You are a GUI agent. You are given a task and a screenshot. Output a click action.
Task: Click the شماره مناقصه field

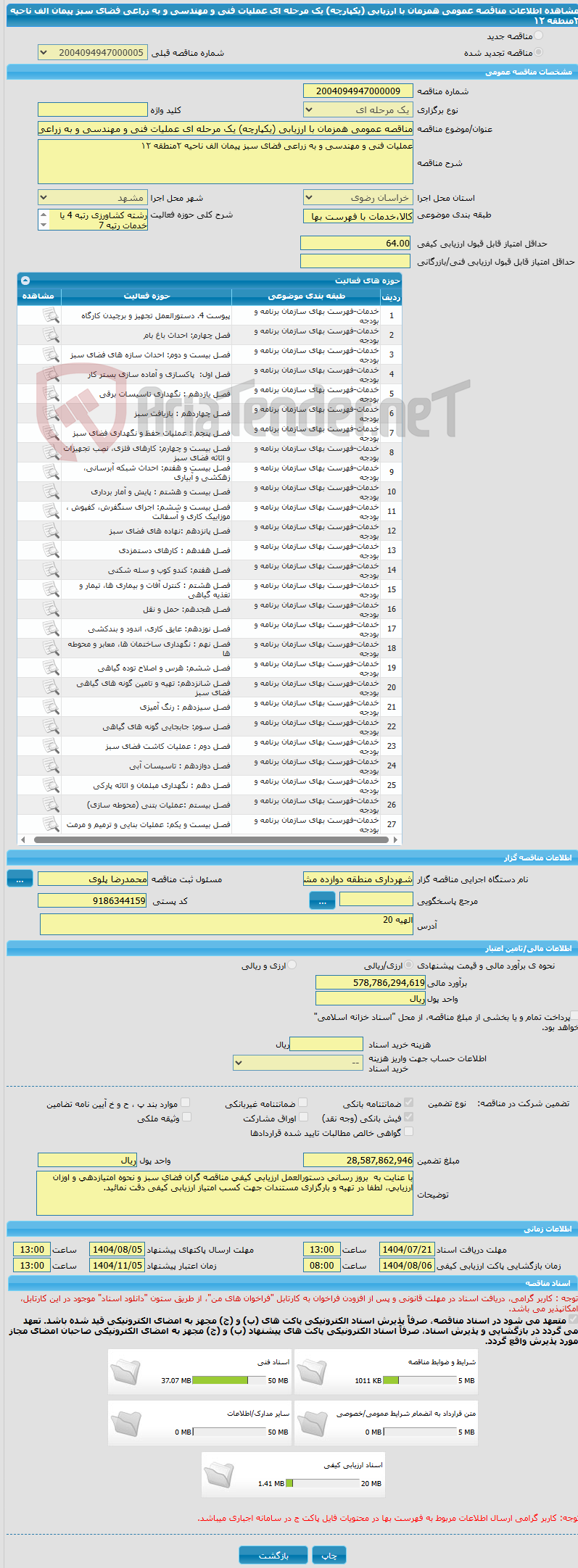(358, 91)
